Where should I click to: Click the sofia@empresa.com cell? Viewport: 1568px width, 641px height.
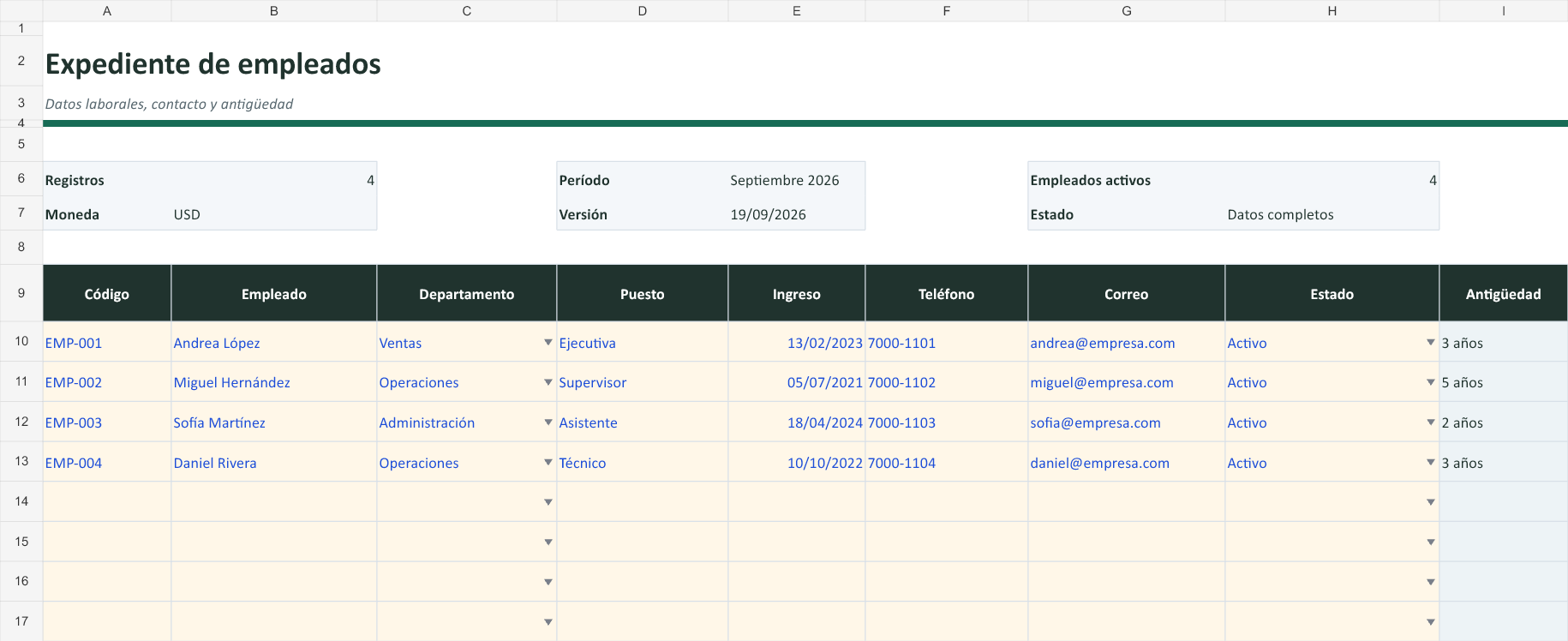[1127, 422]
